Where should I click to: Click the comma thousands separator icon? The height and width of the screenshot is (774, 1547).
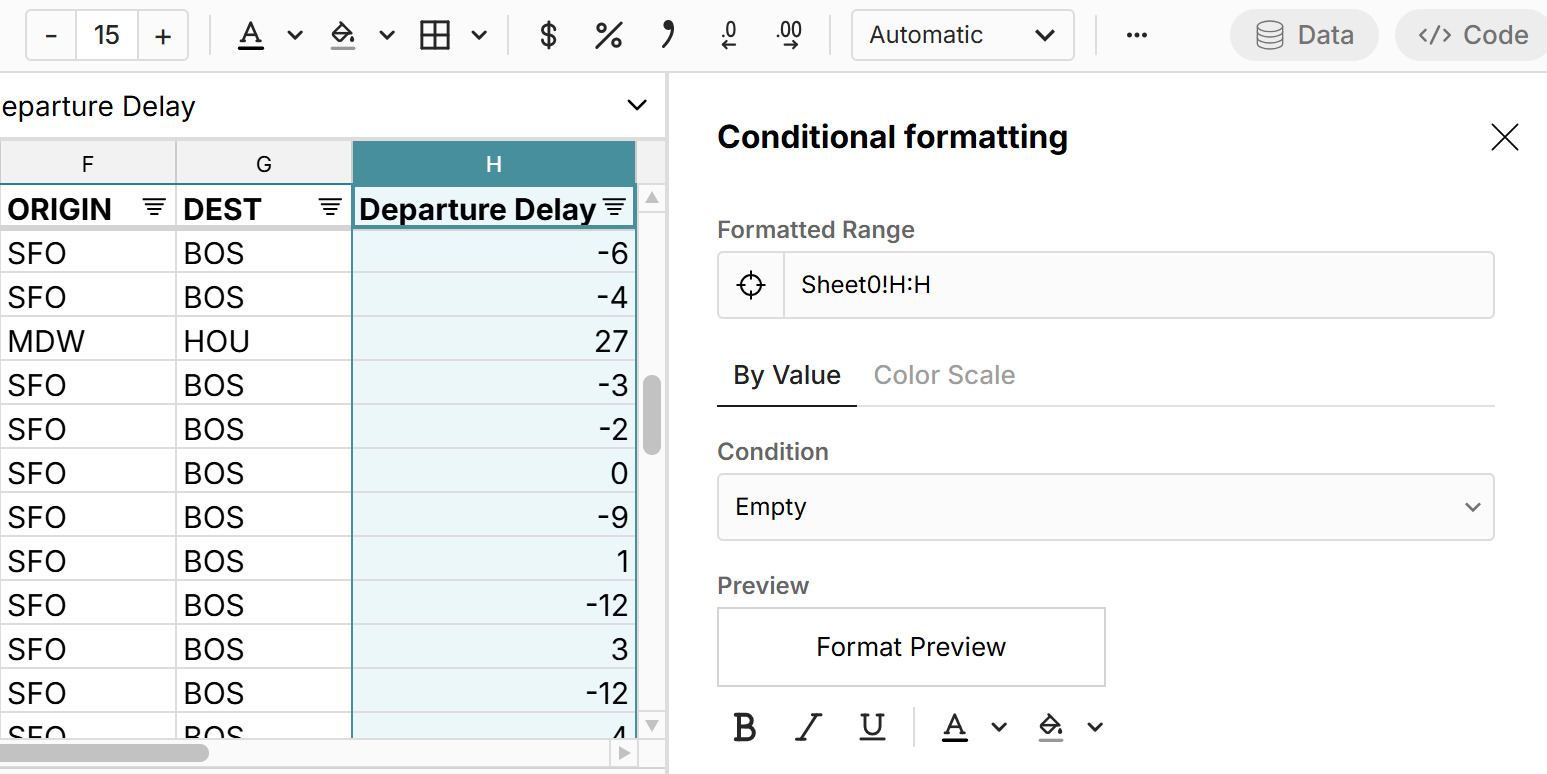click(667, 35)
